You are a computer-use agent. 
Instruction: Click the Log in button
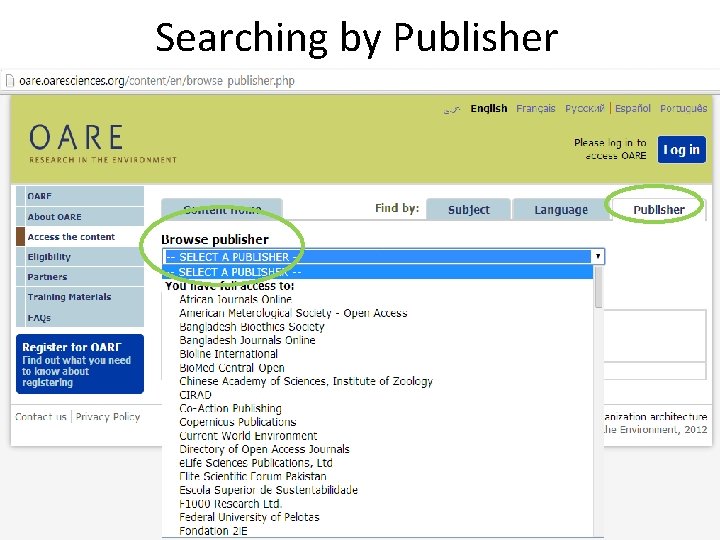click(681, 150)
